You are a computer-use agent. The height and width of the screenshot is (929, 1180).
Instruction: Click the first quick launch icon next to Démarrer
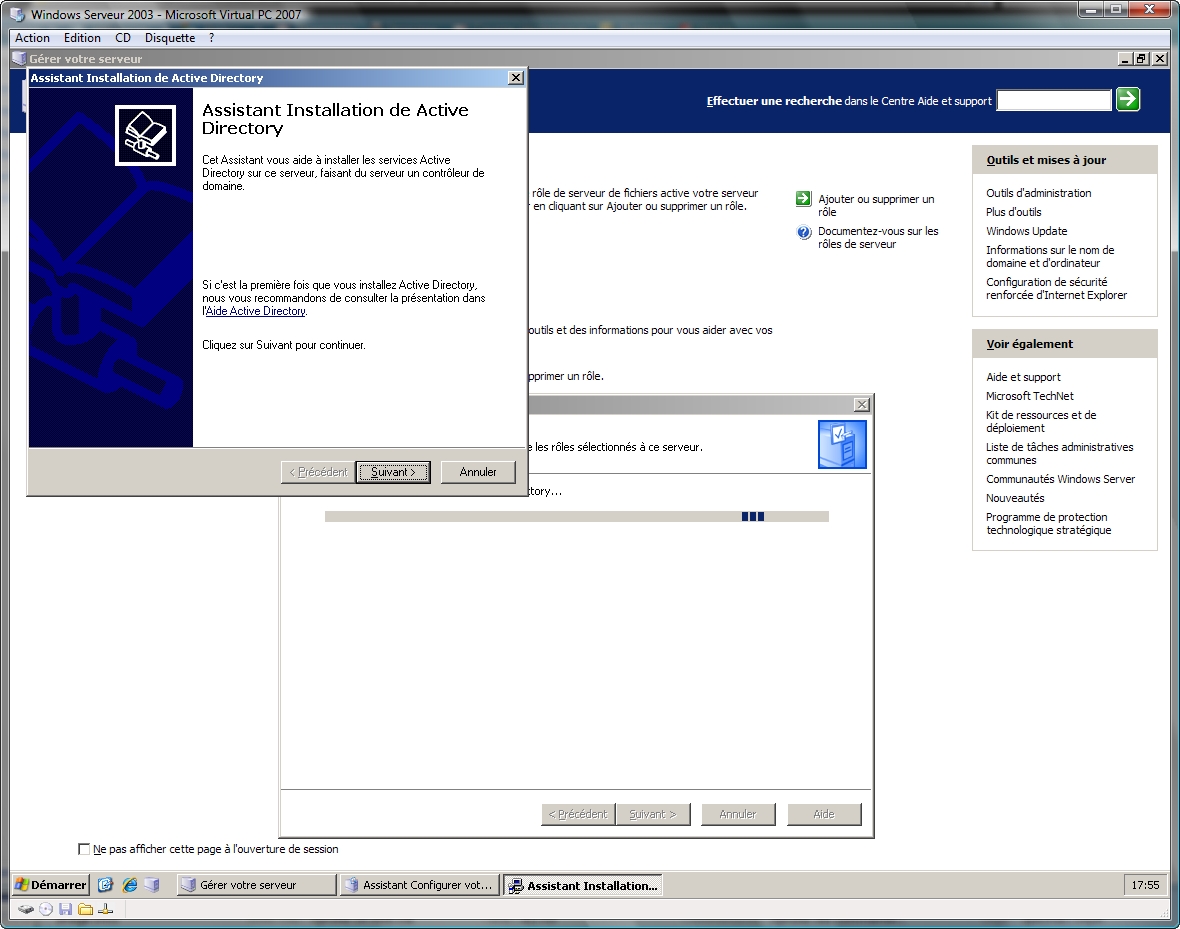tap(105, 885)
